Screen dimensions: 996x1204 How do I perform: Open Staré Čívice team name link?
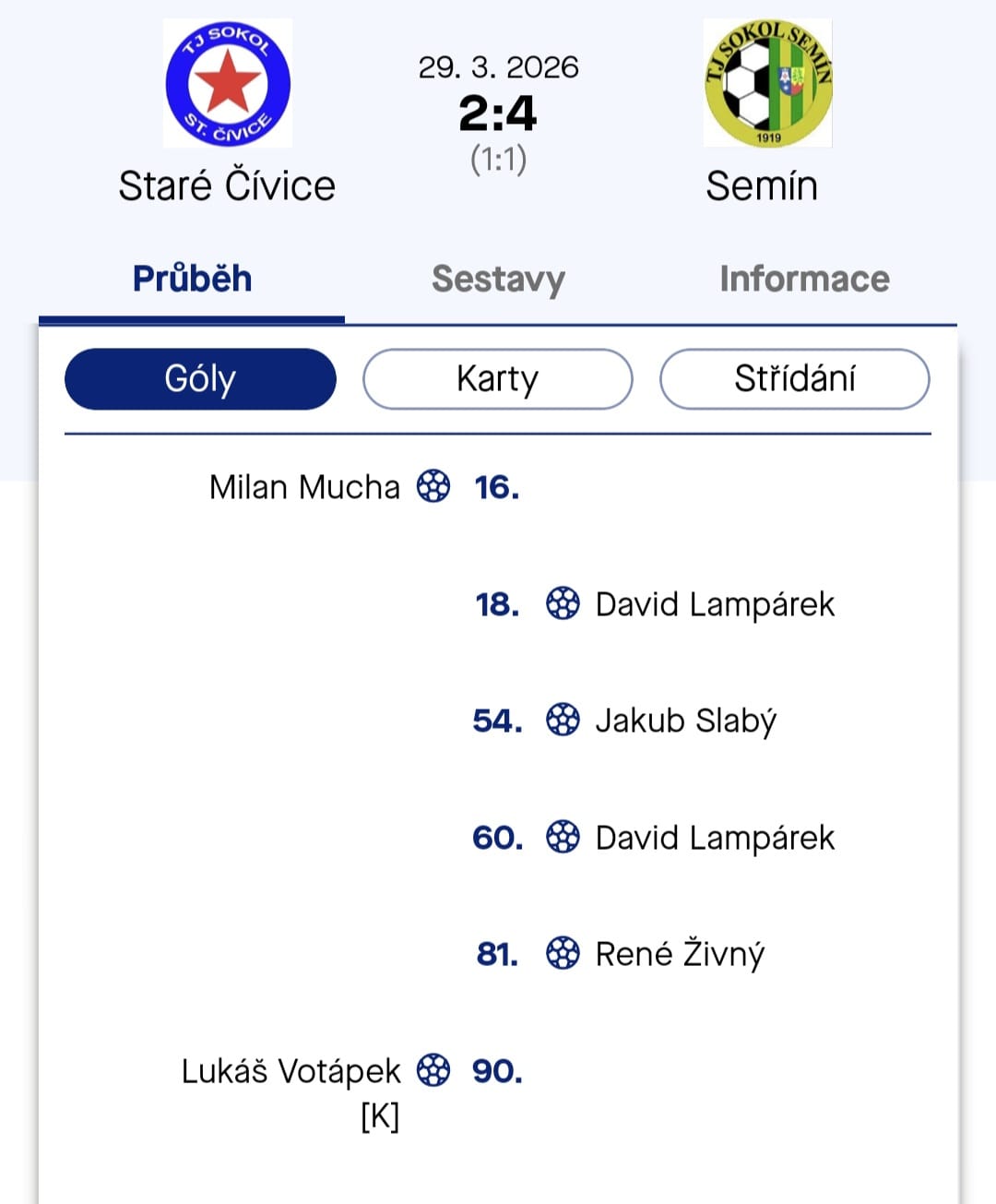tap(227, 185)
